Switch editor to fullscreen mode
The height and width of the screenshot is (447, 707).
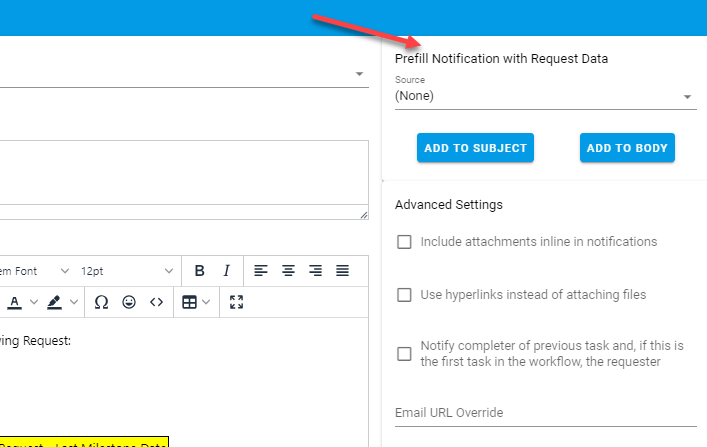point(237,301)
